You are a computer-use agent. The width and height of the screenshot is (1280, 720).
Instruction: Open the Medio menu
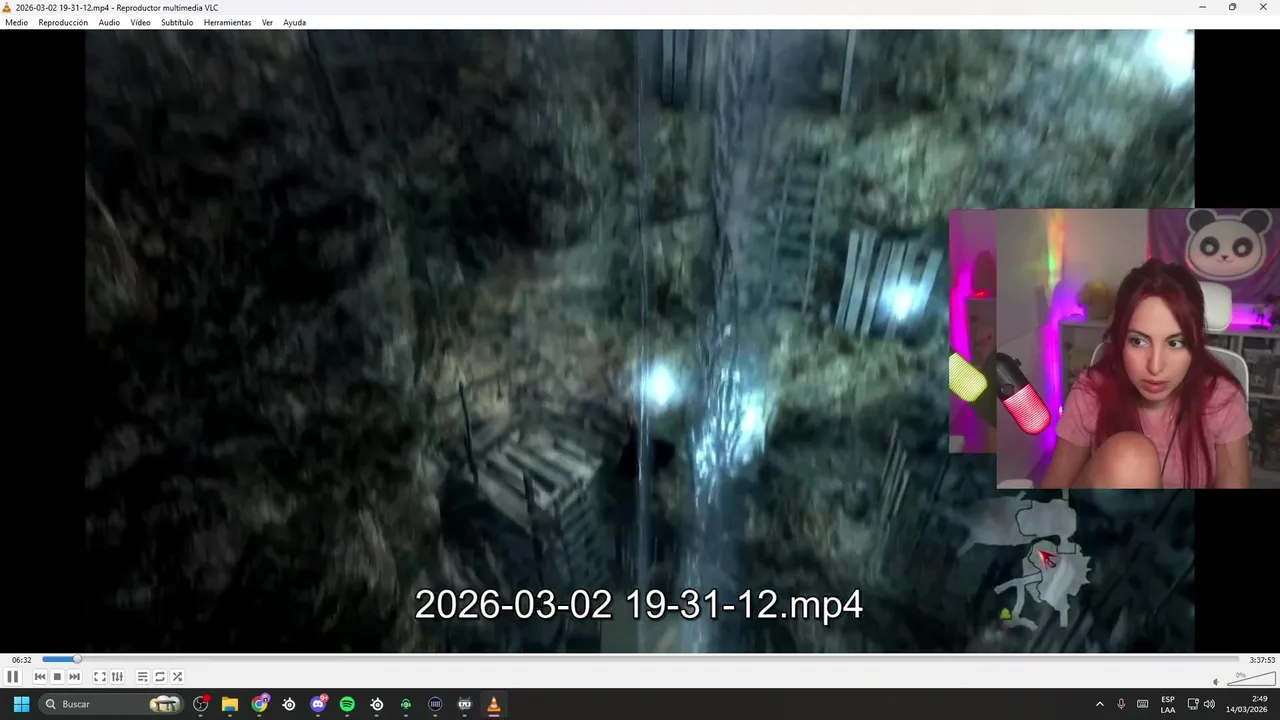tap(16, 22)
